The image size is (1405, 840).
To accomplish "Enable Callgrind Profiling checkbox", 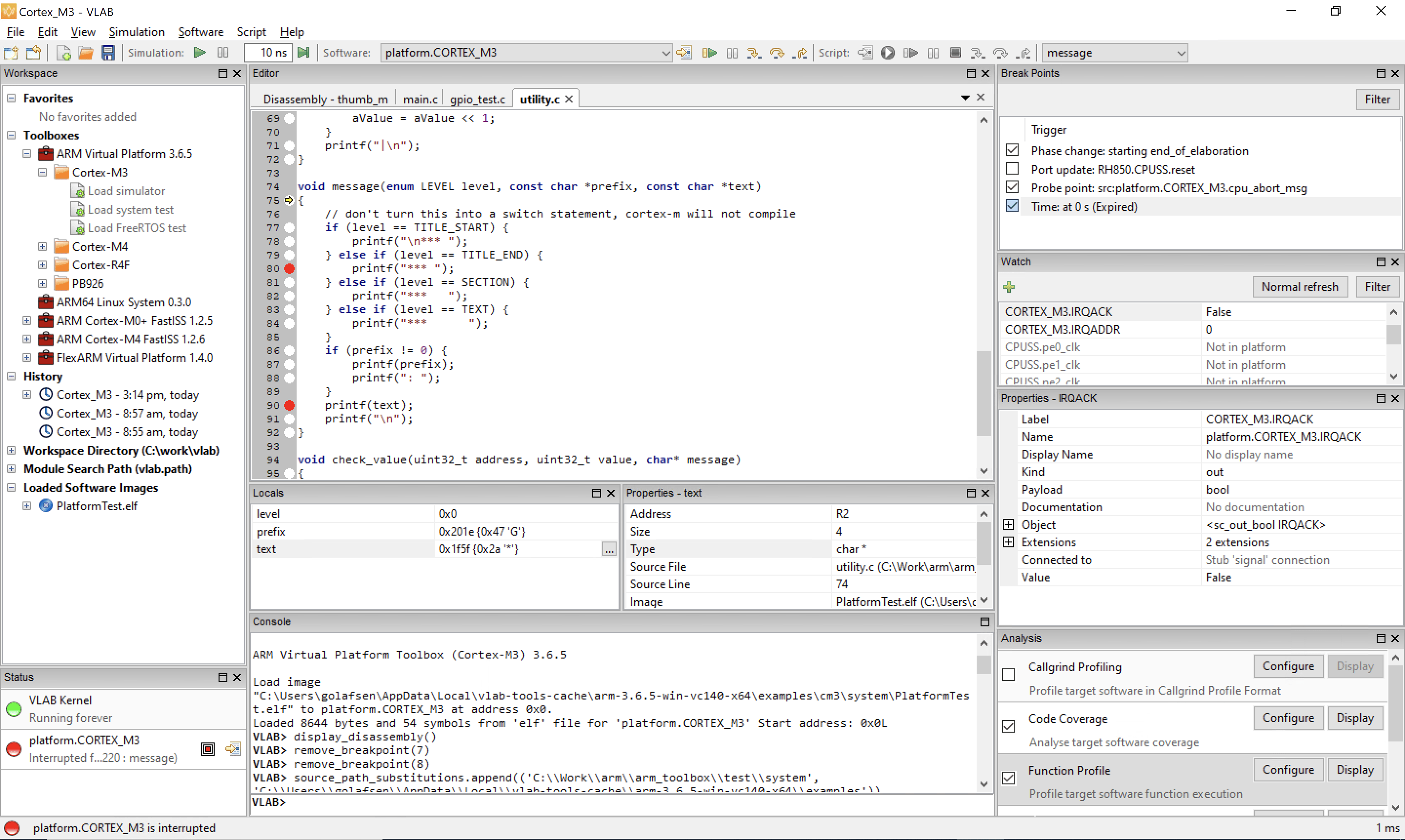I will 1008,674.
